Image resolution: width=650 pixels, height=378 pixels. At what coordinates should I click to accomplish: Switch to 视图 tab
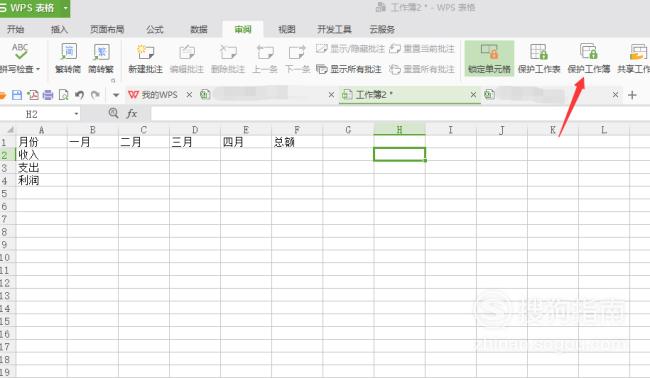click(x=286, y=29)
